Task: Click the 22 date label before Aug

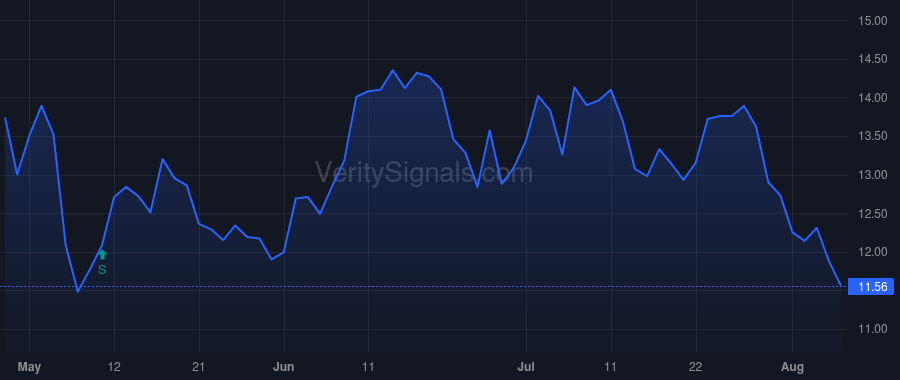Action: click(x=696, y=366)
